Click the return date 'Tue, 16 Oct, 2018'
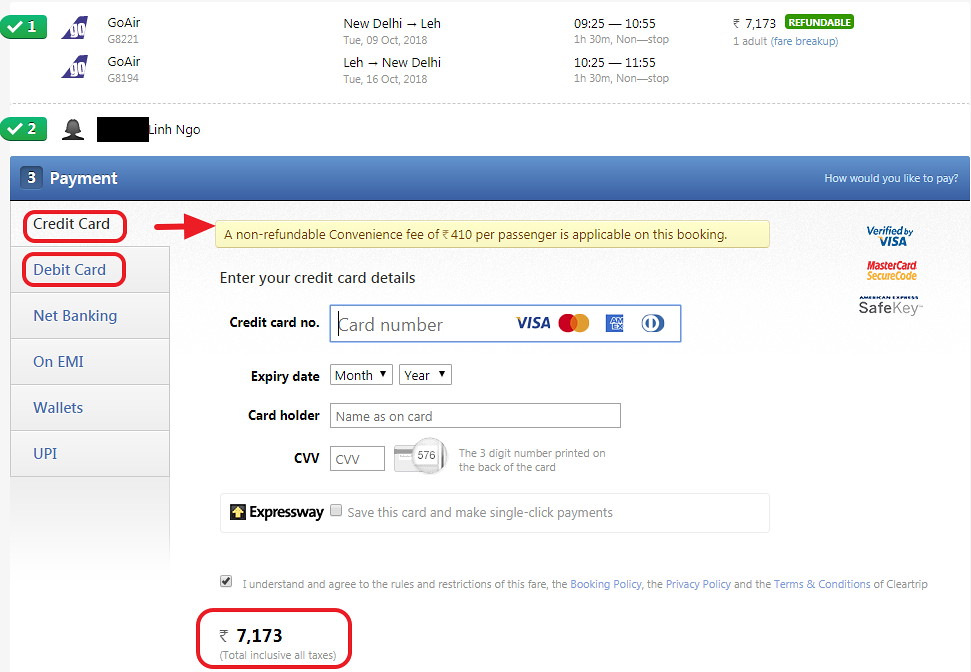971x672 pixels. 385,79
